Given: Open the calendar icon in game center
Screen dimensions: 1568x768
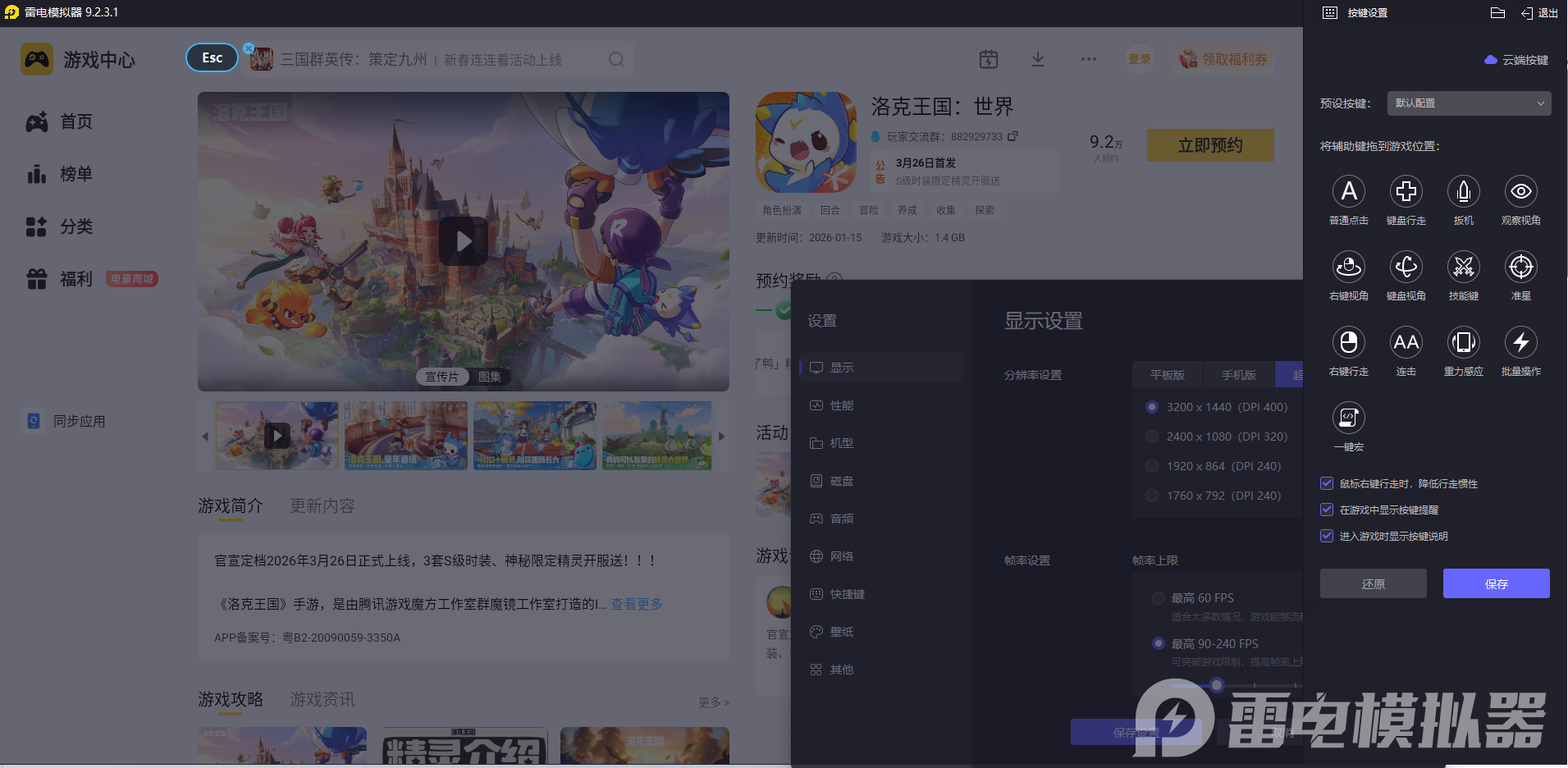Looking at the screenshot, I should click(x=989, y=59).
